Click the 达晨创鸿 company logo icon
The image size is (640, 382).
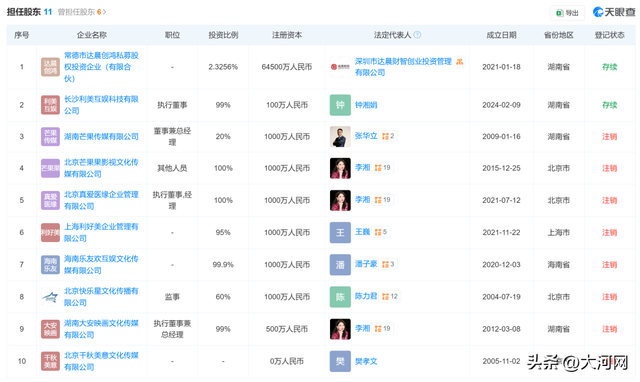[x=50, y=67]
